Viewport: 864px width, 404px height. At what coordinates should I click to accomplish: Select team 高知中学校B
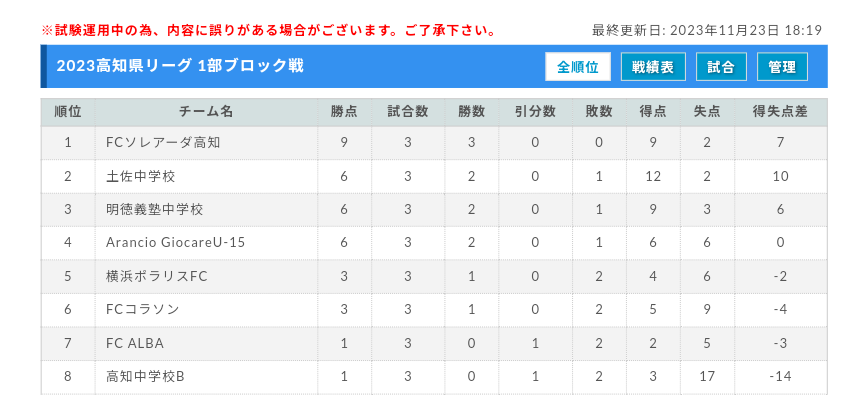[145, 377]
